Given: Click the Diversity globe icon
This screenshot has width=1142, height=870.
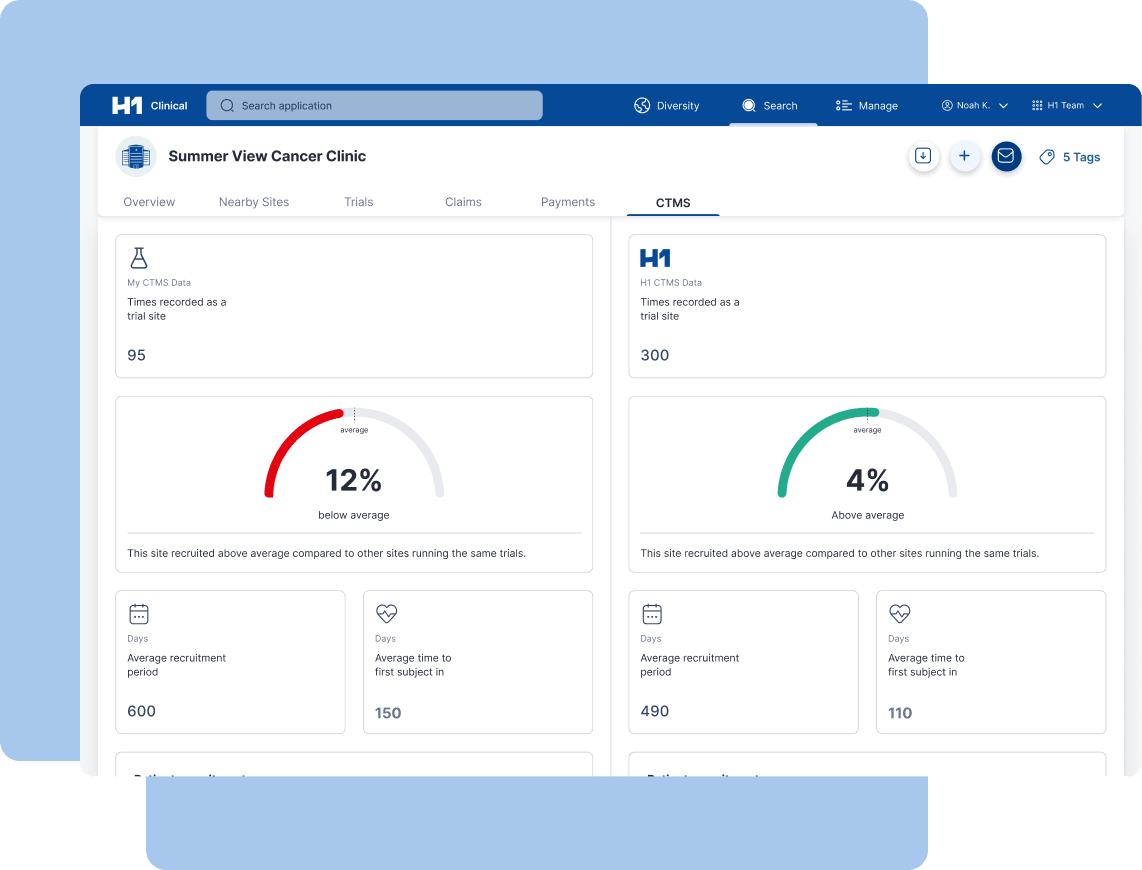Looking at the screenshot, I should (642, 106).
